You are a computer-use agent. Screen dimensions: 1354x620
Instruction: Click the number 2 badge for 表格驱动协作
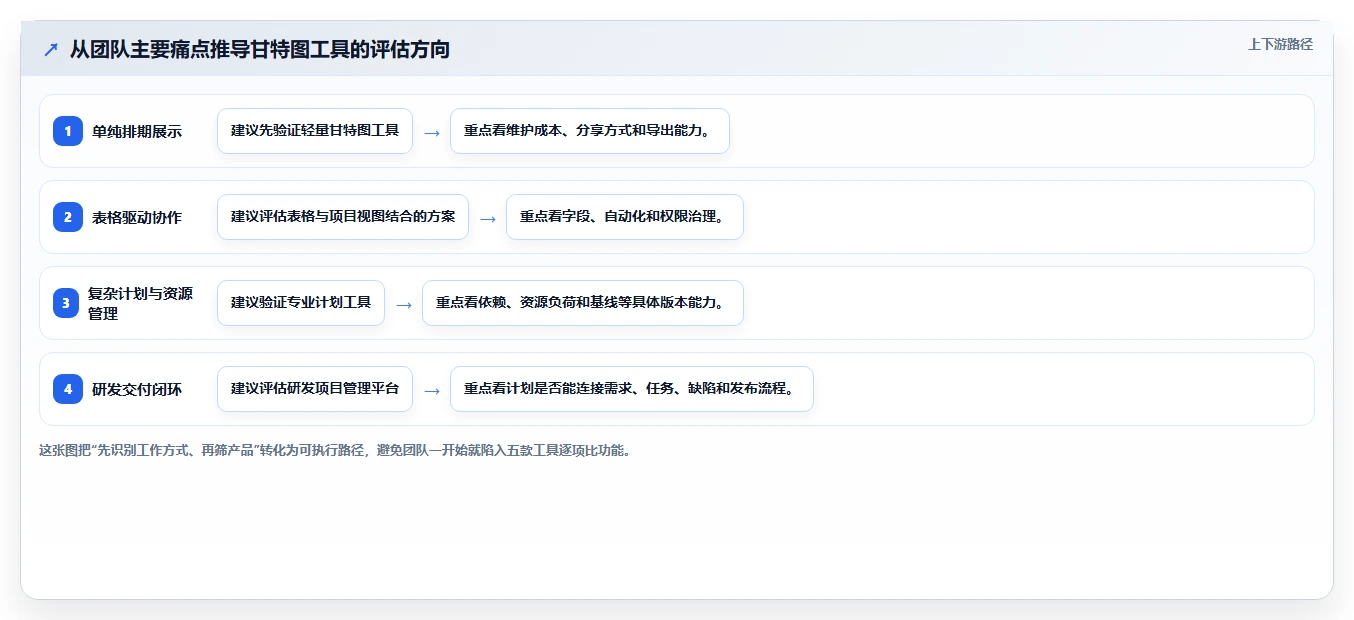(68, 217)
